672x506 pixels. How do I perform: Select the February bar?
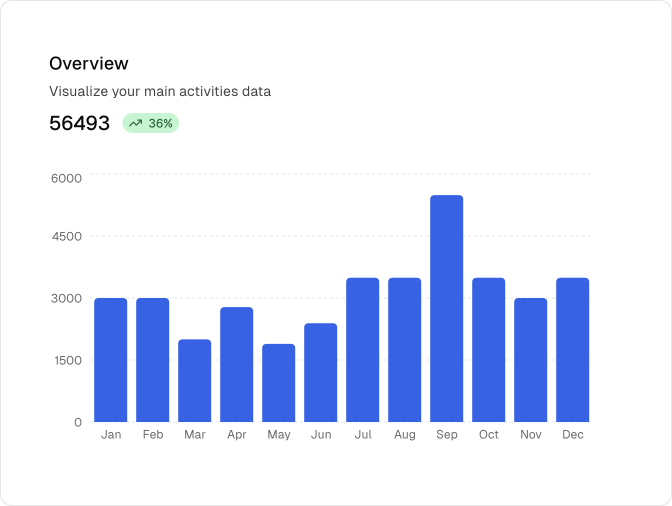point(153,360)
